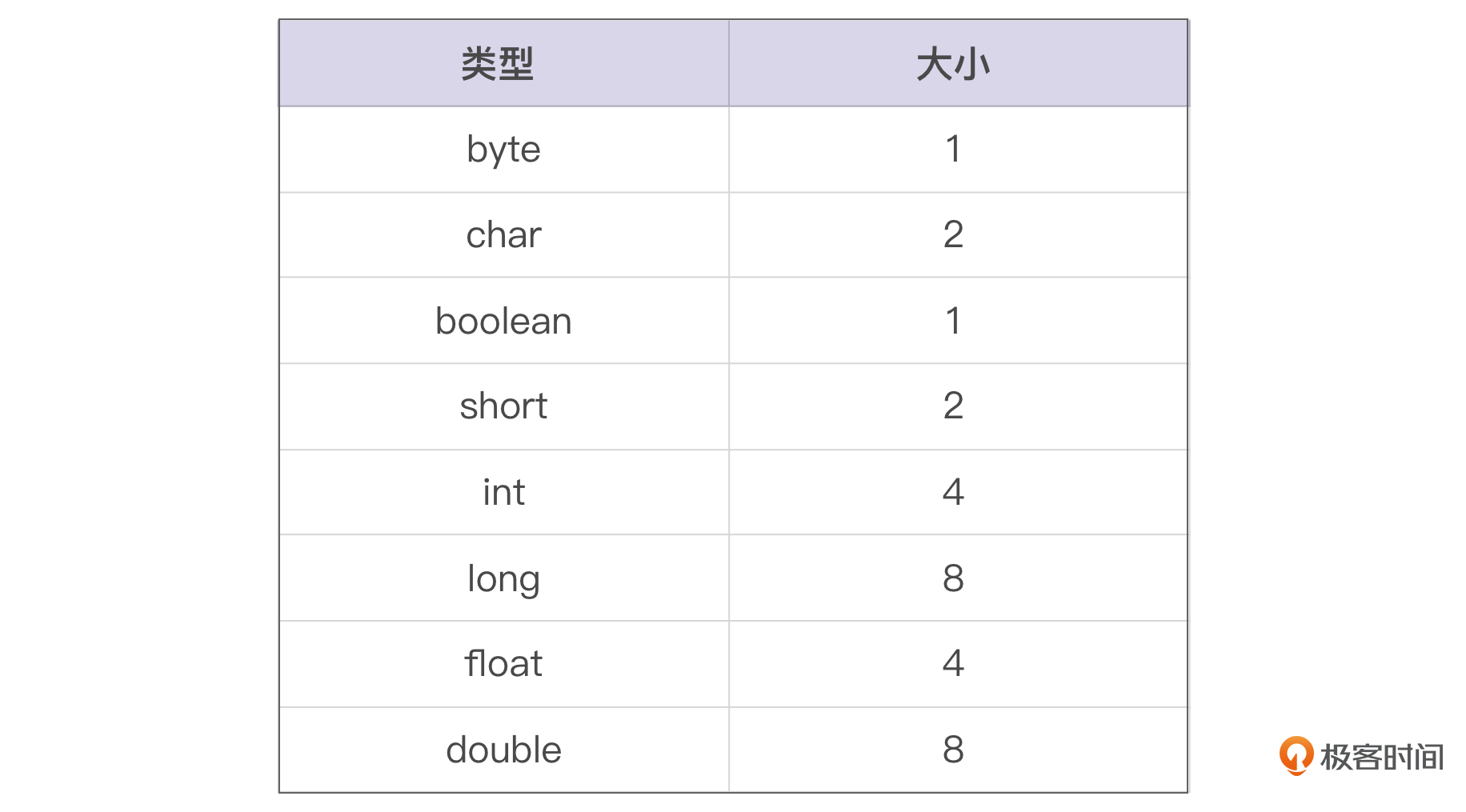Click the size value in the byte row

pyautogui.click(x=953, y=150)
